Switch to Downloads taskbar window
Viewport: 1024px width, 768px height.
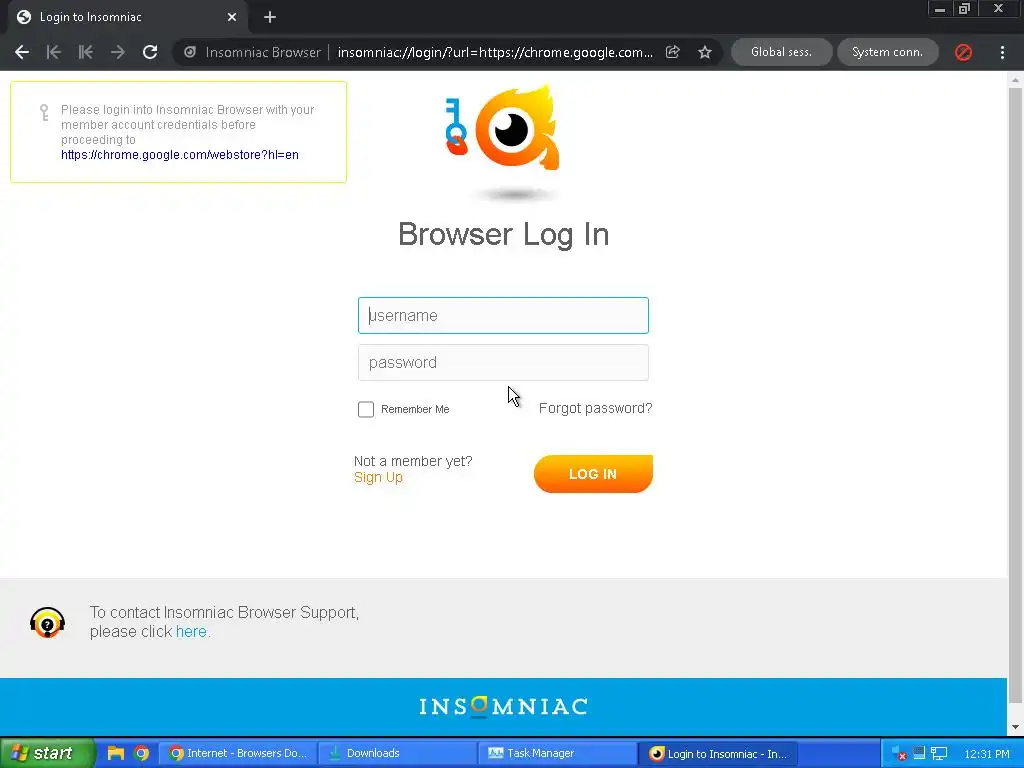tap(398, 754)
